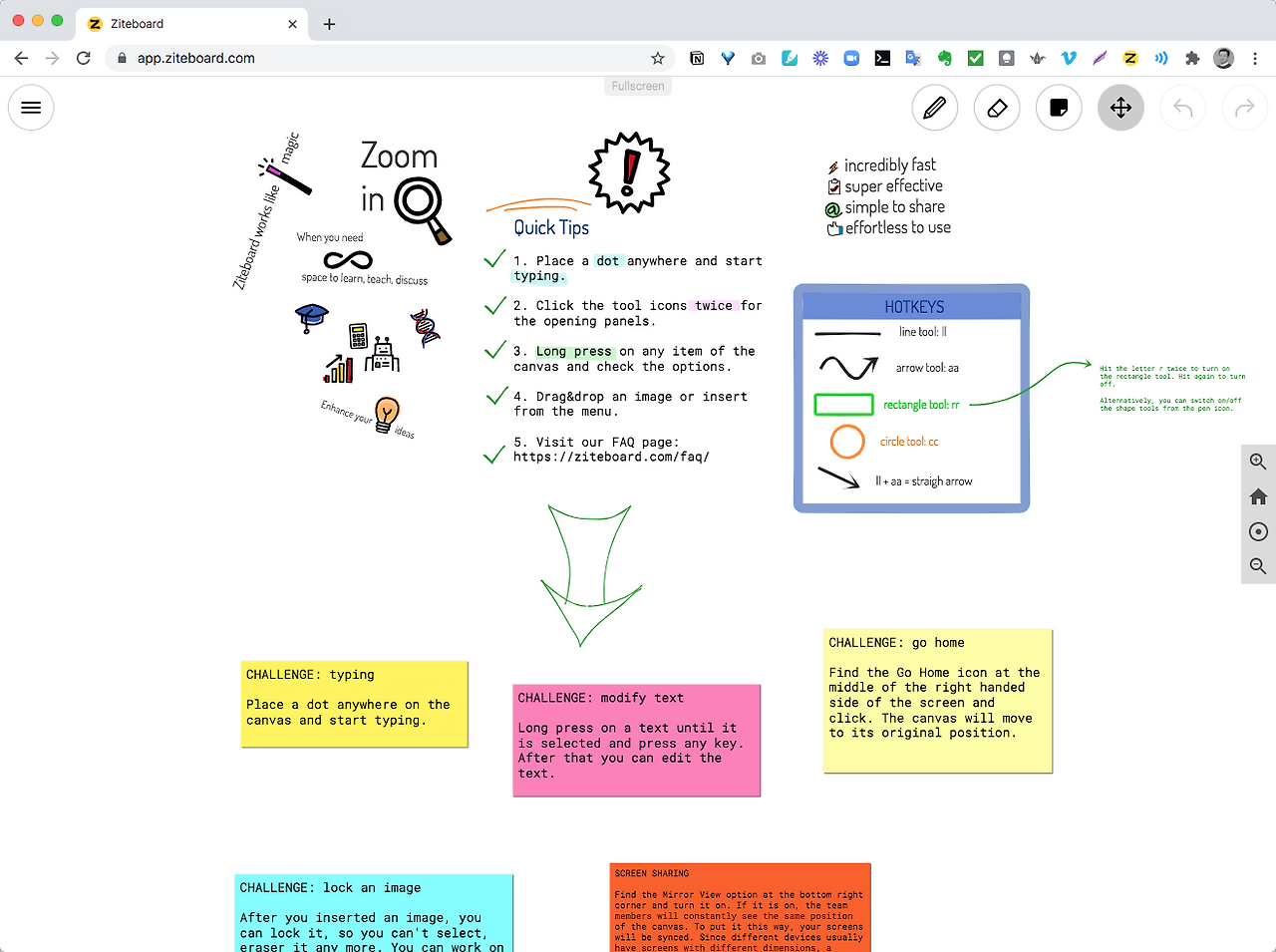Open Chrome's three-dot menu
This screenshot has height=952, width=1276.
(1255, 58)
